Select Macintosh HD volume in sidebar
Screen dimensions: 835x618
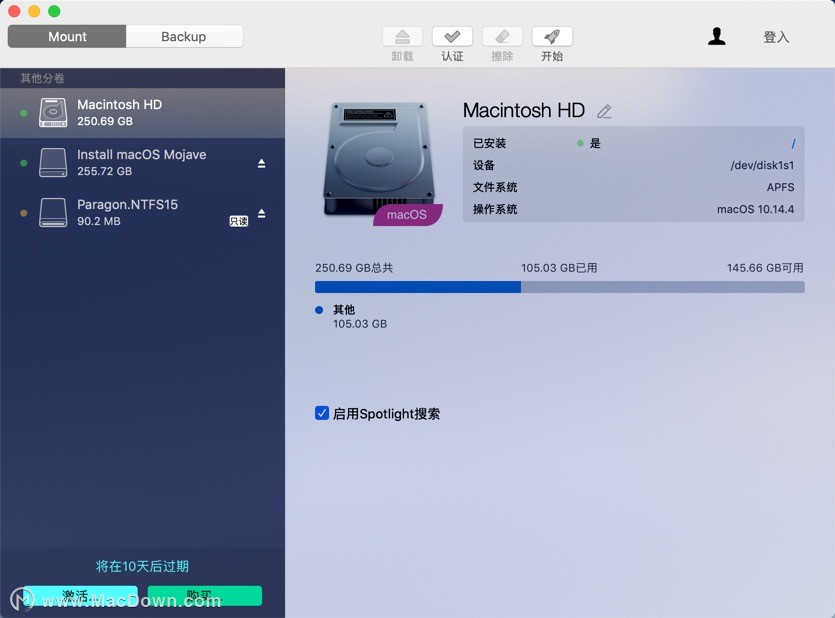point(143,113)
